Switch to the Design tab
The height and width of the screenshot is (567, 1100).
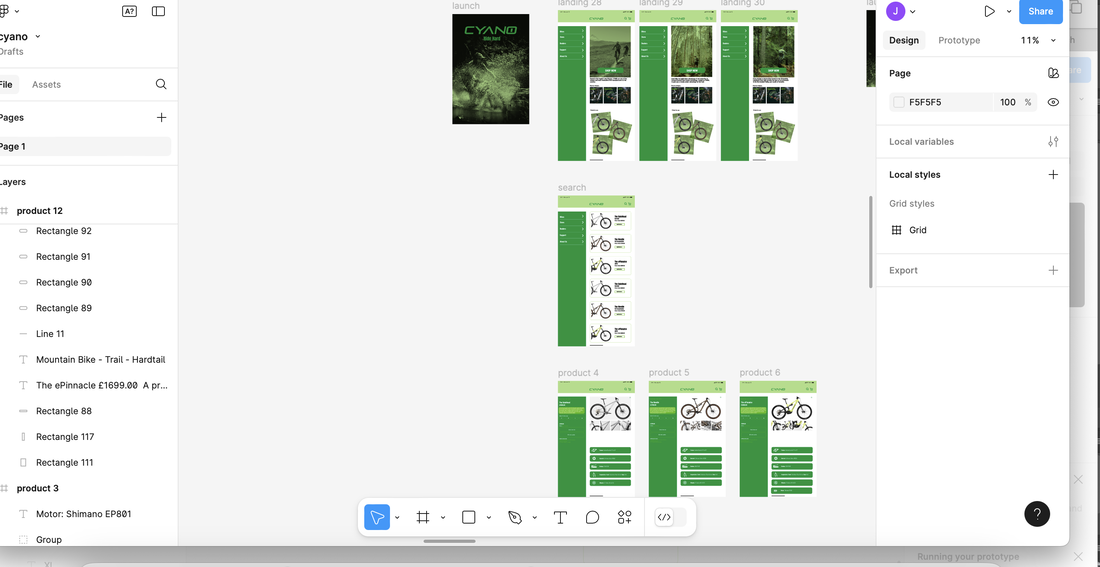[904, 40]
